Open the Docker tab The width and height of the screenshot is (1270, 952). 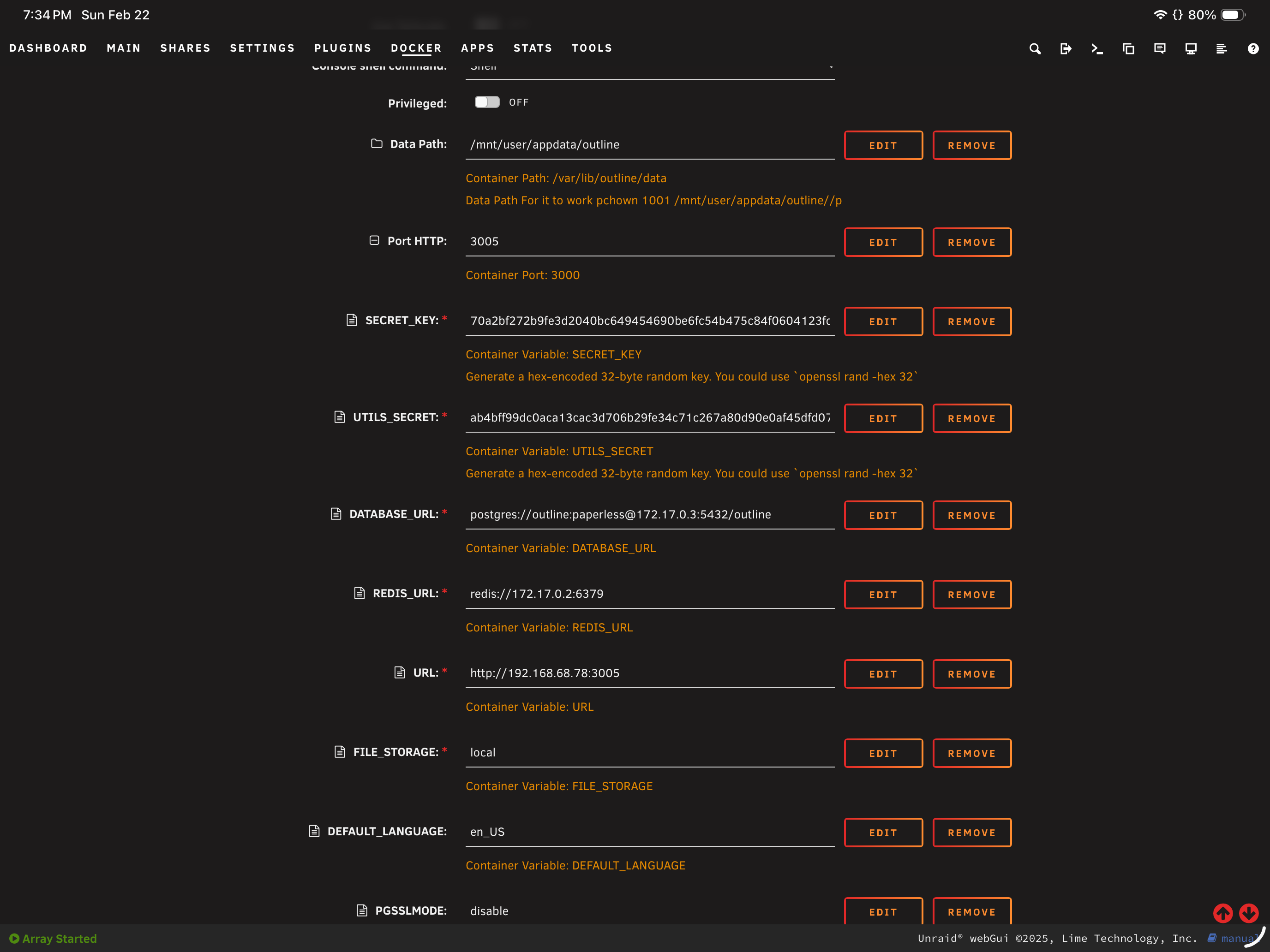click(x=416, y=48)
